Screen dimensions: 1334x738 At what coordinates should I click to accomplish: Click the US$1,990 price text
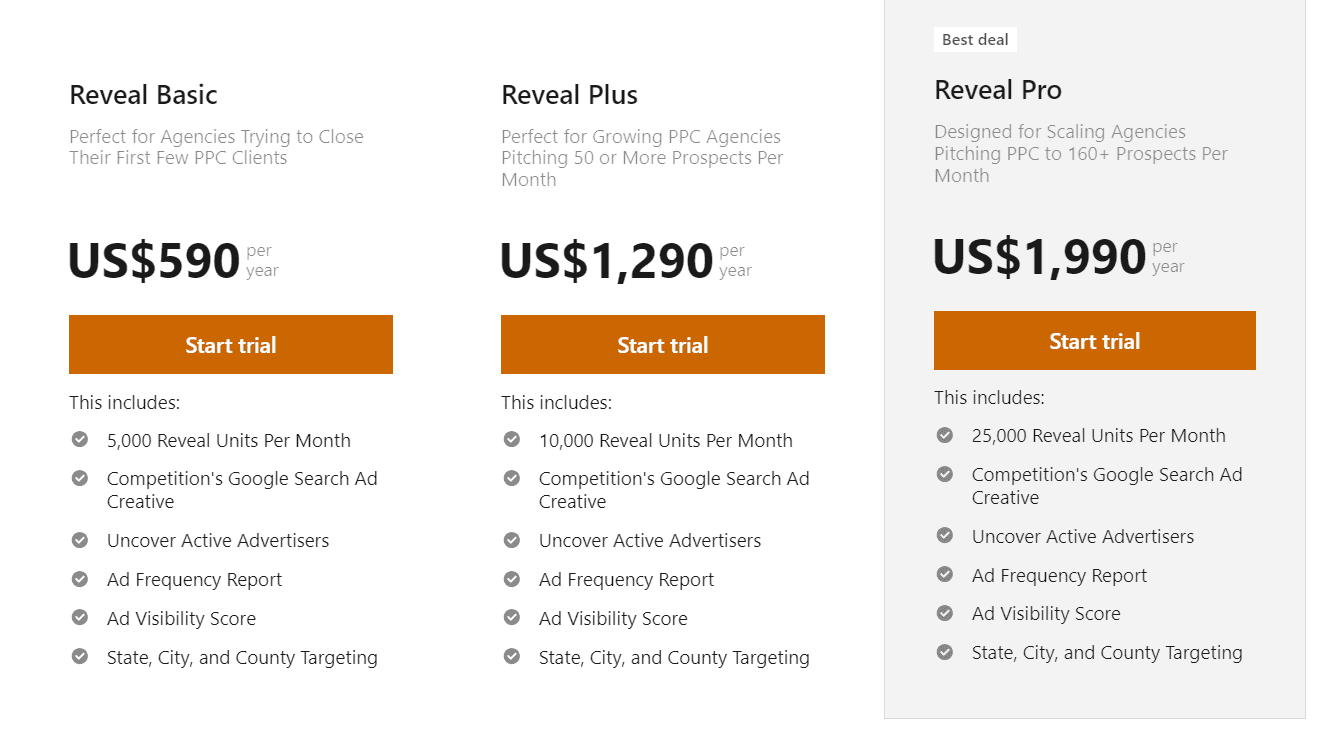[x=1039, y=256]
